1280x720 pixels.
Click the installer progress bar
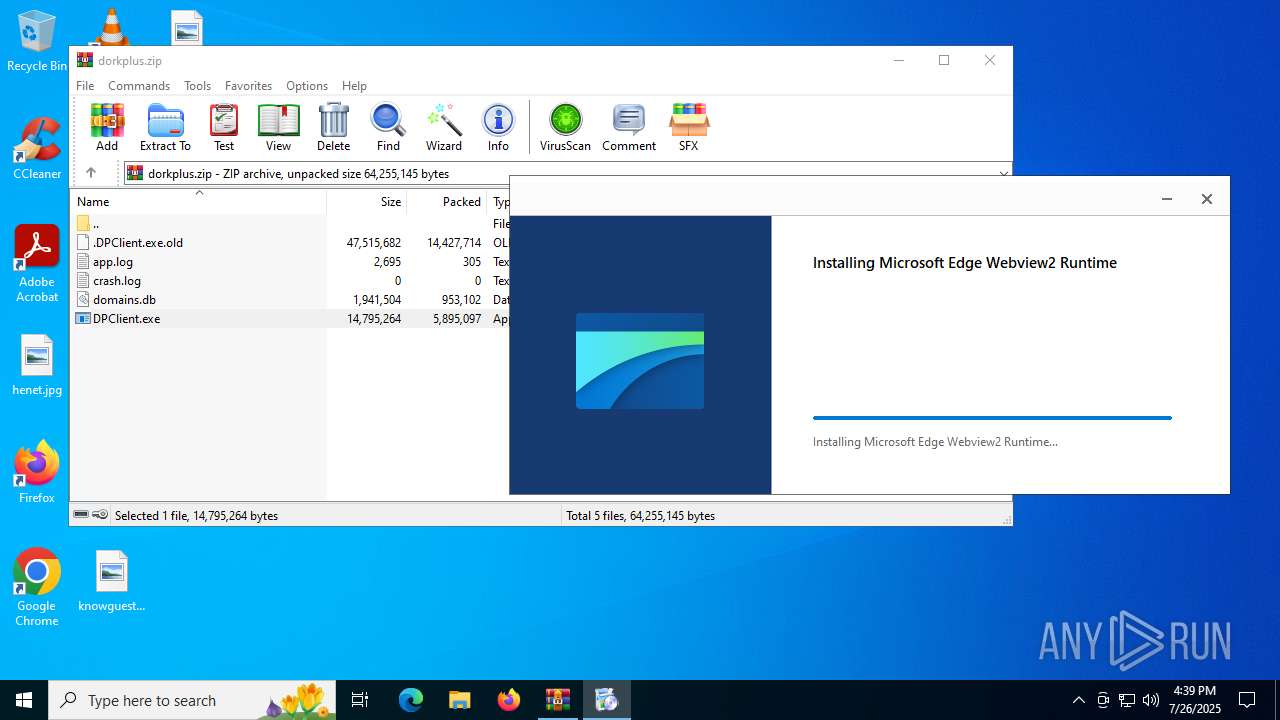pos(992,418)
